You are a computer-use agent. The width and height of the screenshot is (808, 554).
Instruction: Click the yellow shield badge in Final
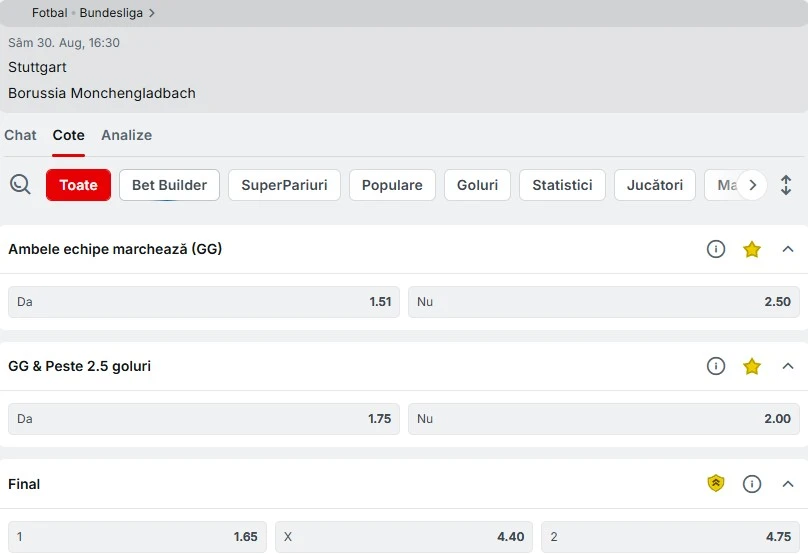715,483
